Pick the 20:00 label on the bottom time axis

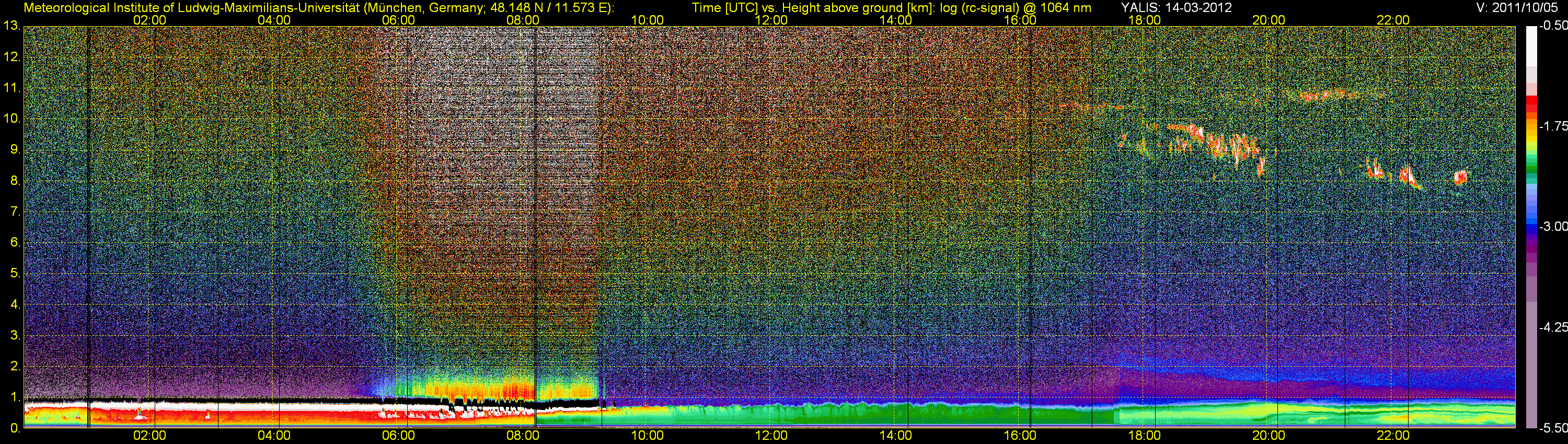coord(1269,436)
